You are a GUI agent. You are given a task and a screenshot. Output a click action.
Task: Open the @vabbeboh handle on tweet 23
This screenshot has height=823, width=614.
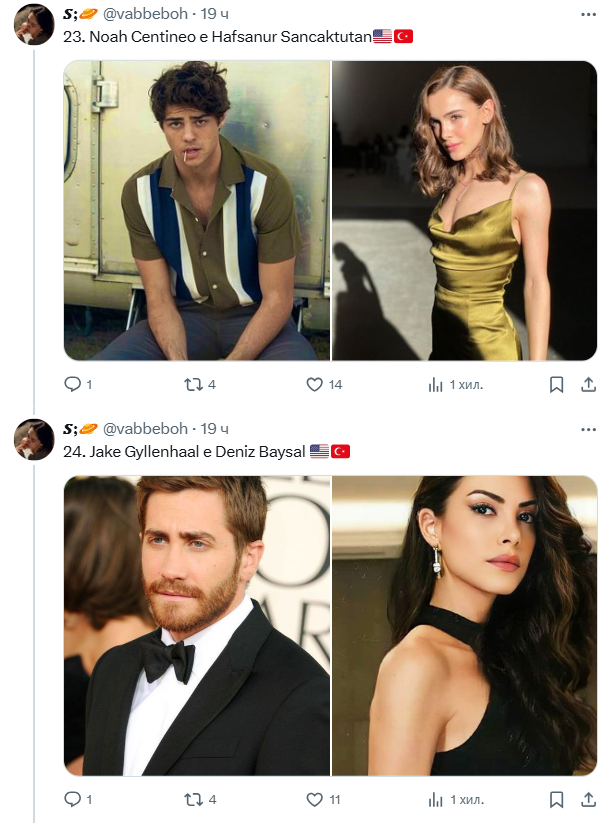(x=145, y=14)
